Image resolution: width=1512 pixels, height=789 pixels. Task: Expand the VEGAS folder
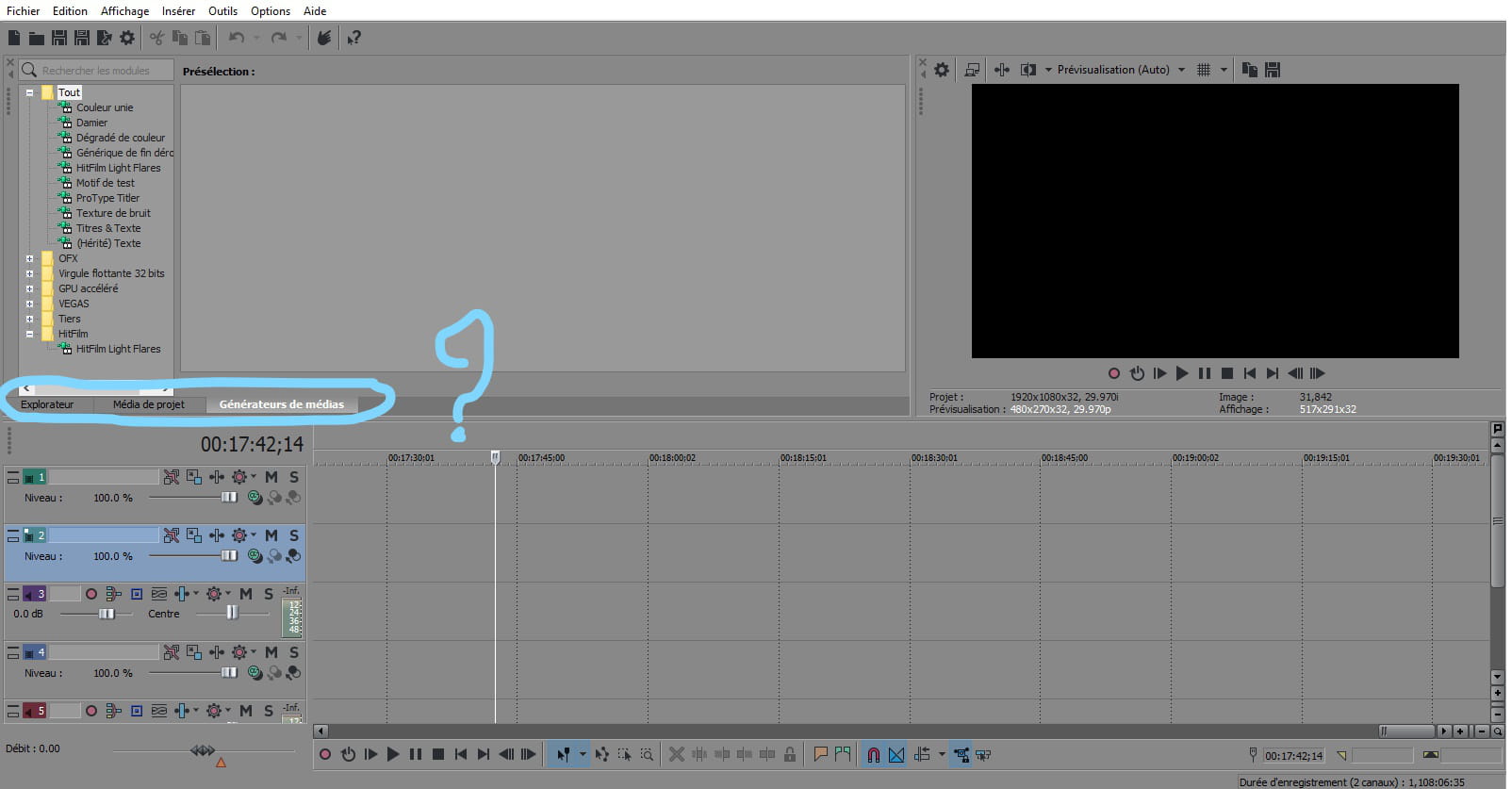click(x=29, y=304)
